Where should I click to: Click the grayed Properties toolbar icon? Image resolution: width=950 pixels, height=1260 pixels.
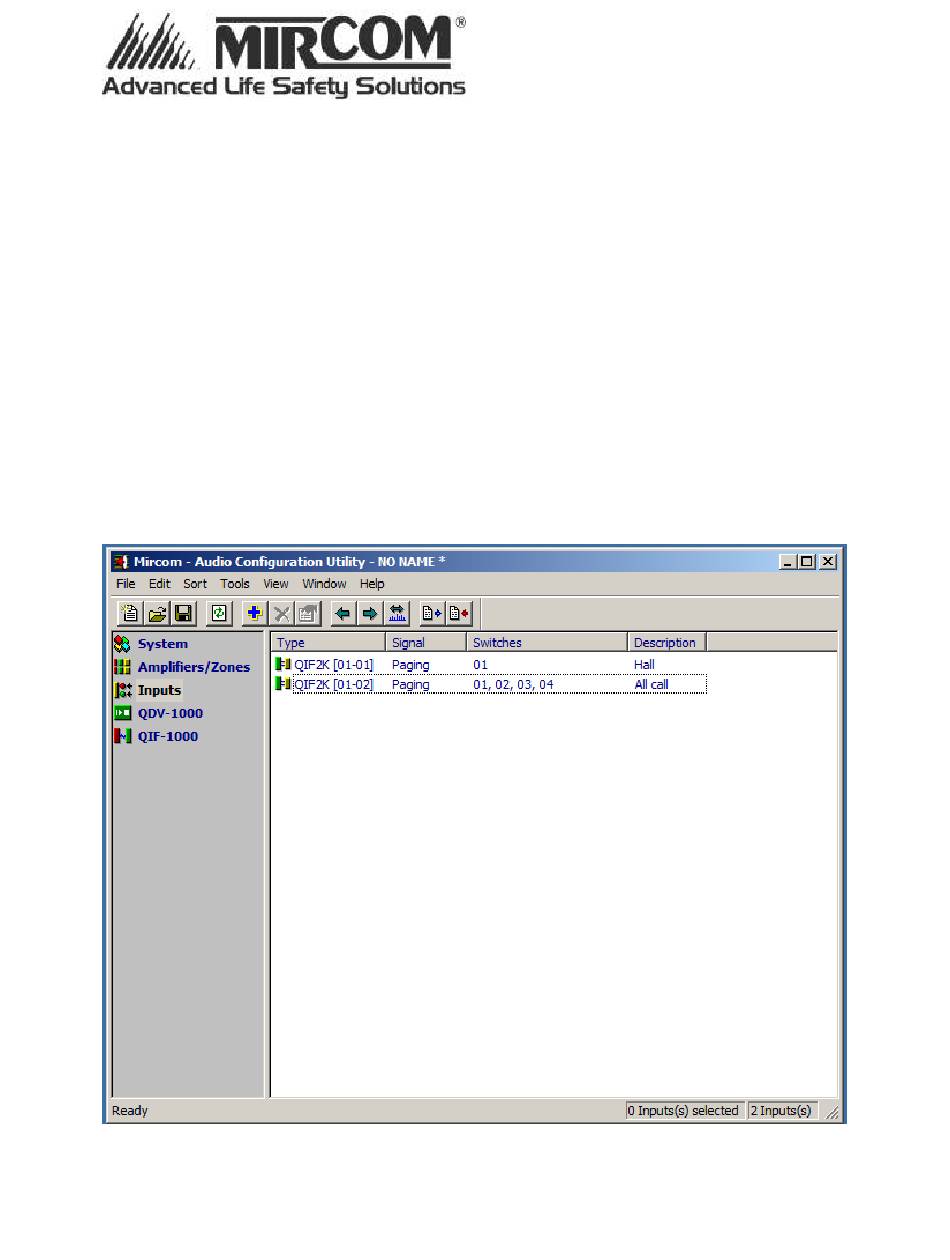coord(309,613)
